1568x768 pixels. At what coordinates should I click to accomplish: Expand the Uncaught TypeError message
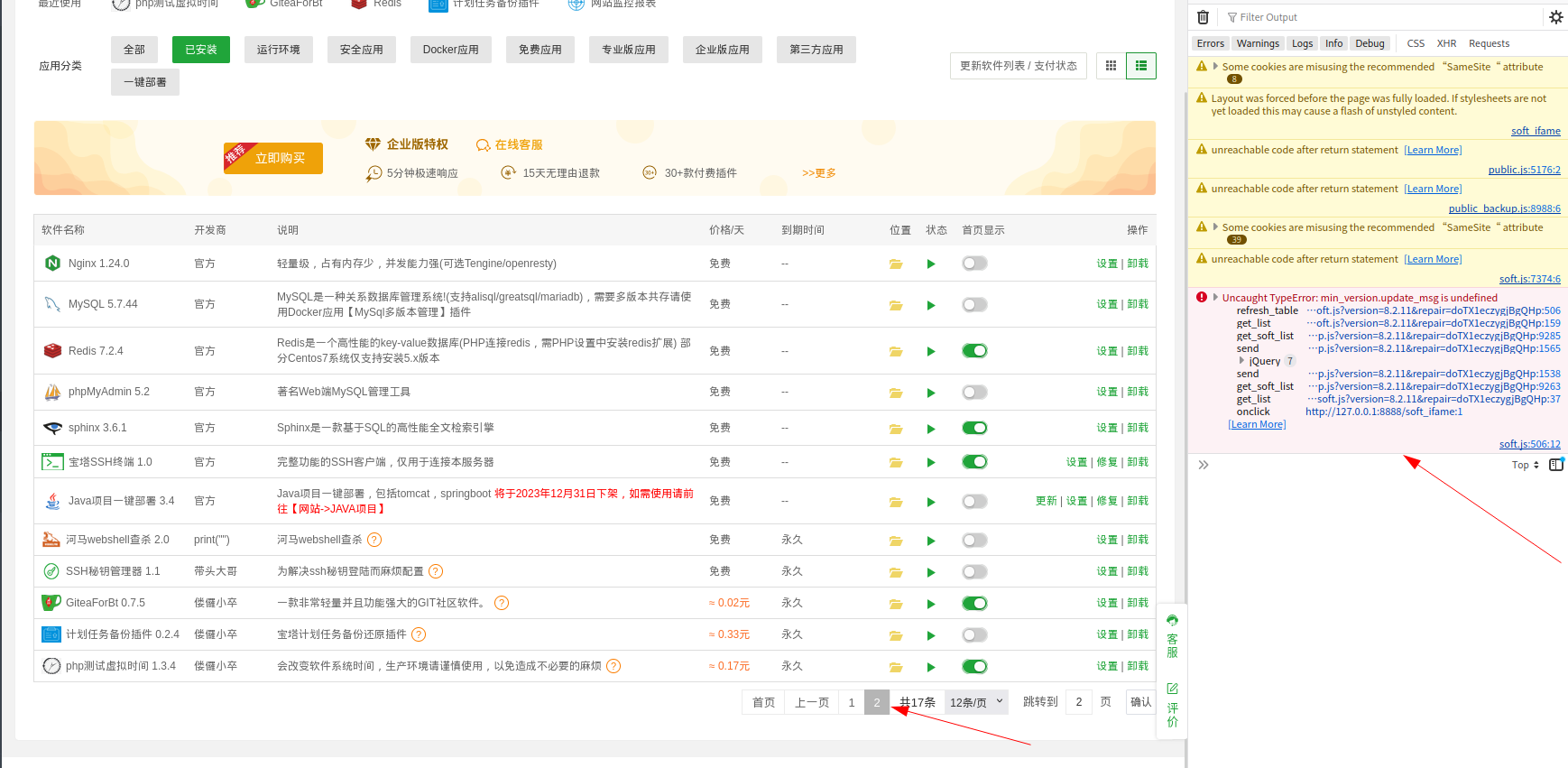[1215, 297]
